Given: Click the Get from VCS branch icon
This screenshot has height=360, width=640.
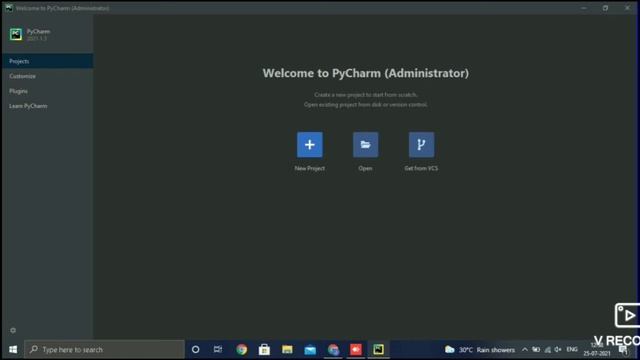Looking at the screenshot, I should click(x=421, y=144).
